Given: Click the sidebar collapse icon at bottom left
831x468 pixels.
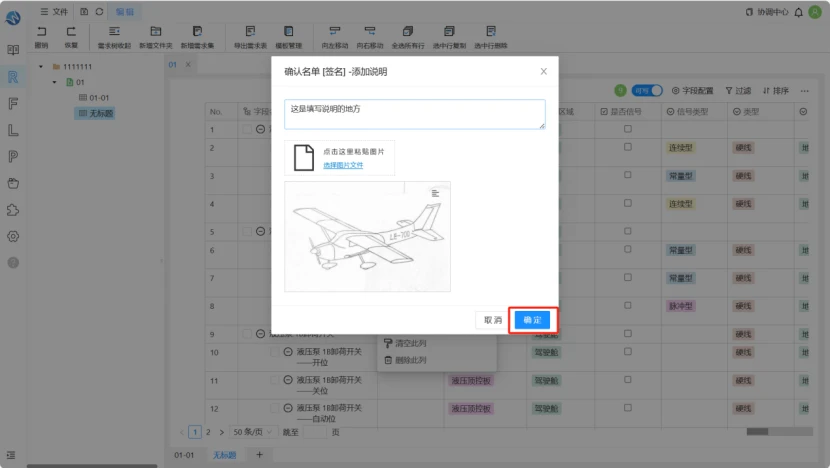Looking at the screenshot, I should [x=11, y=455].
